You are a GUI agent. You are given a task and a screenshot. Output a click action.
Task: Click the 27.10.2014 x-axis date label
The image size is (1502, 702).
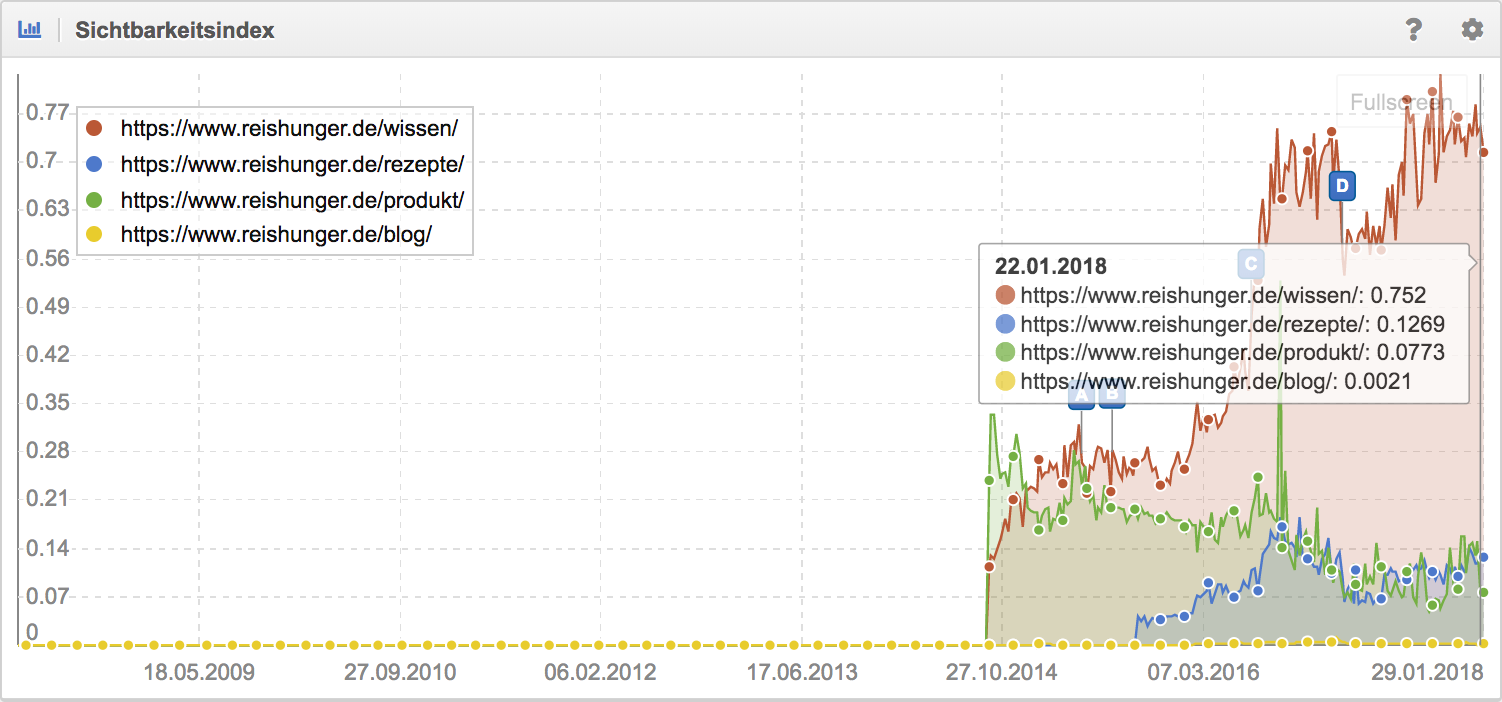(x=1002, y=672)
